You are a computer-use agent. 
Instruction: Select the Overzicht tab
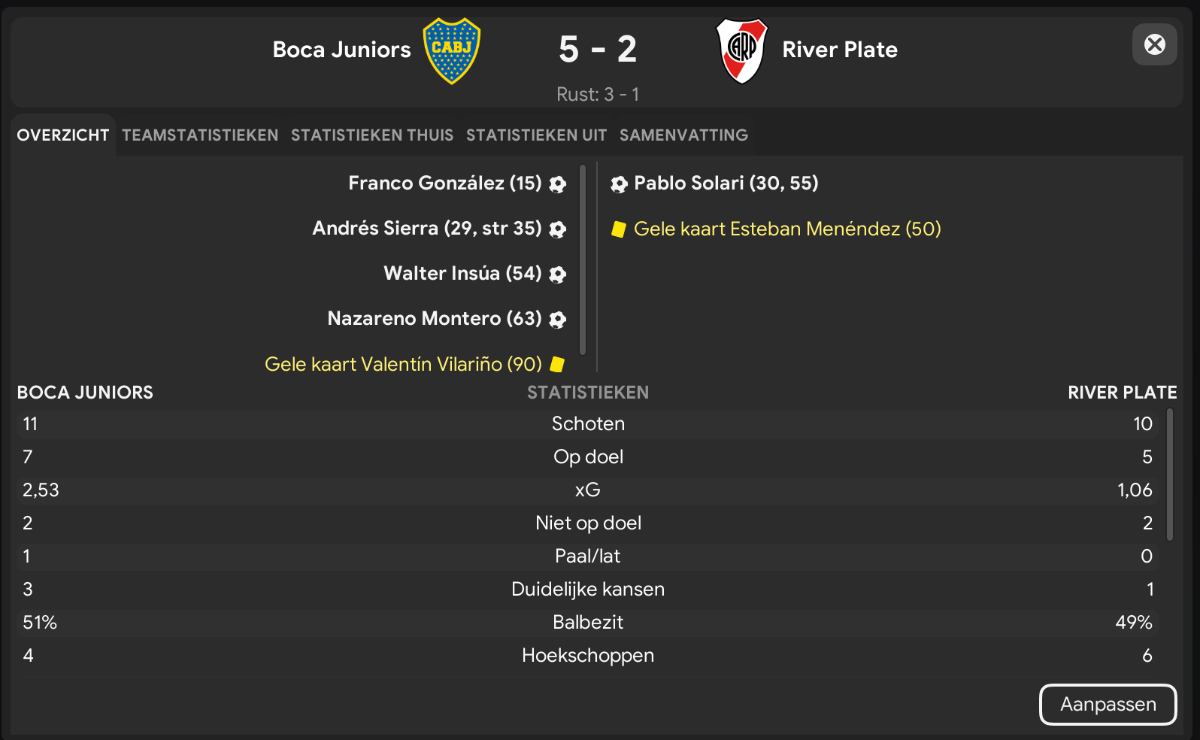coord(63,135)
